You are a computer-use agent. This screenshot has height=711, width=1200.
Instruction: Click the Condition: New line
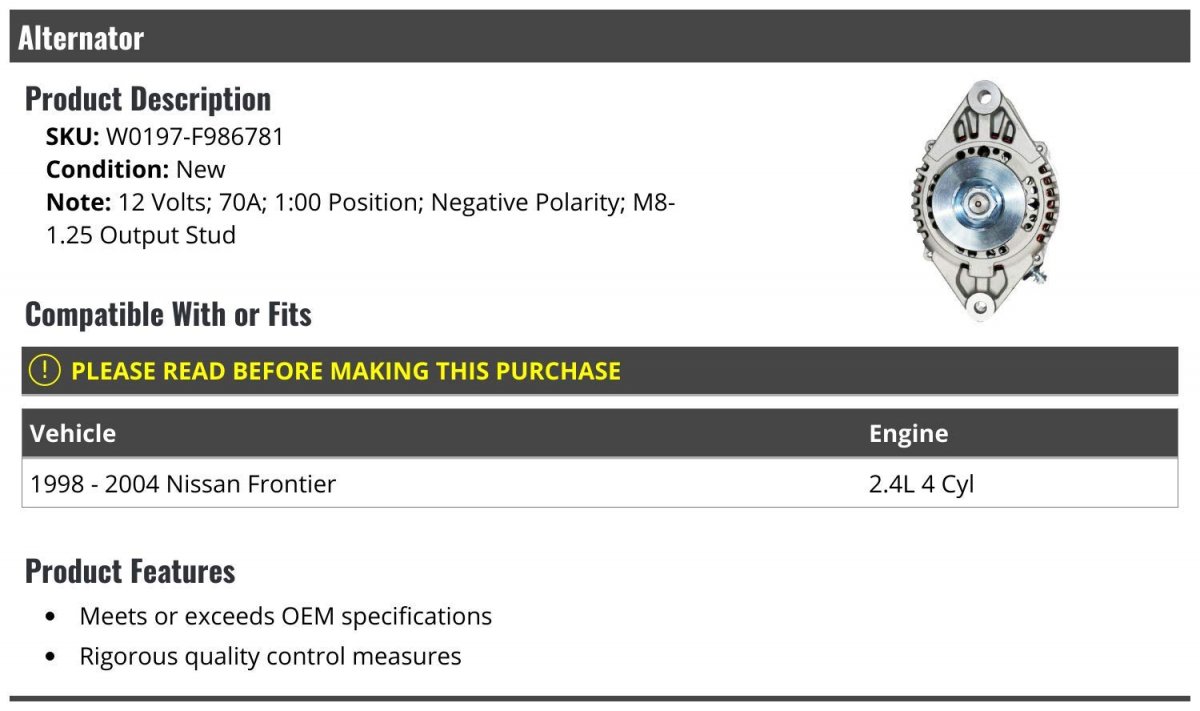click(136, 170)
